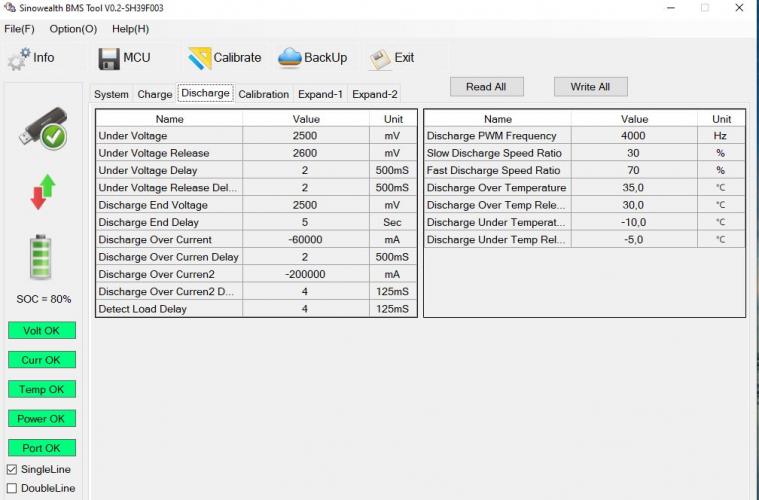Select the Expand-1 tab
Screen dimensions: 759x500
pyautogui.click(x=320, y=94)
